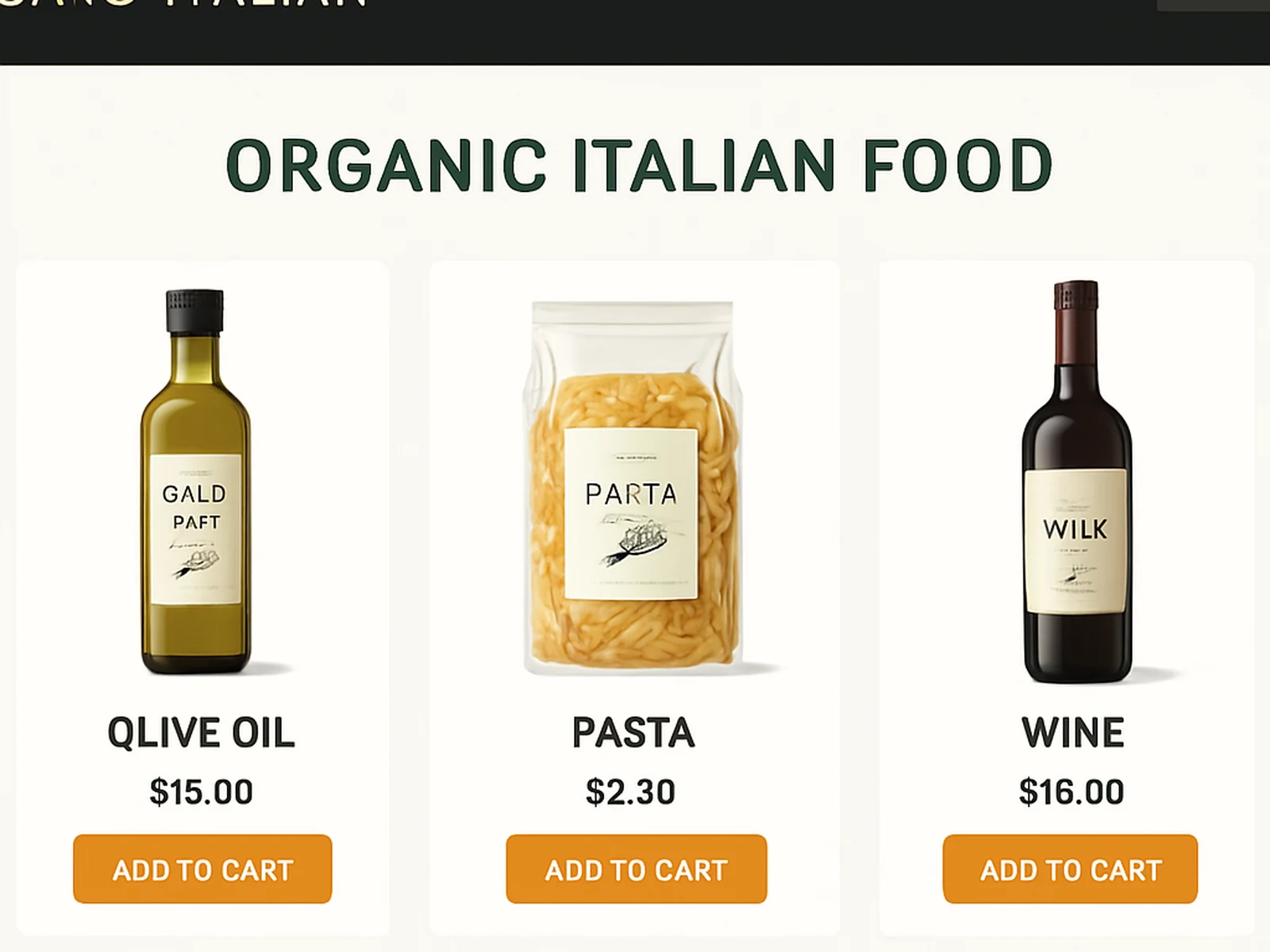Image resolution: width=1270 pixels, height=952 pixels.
Task: Click the Organic Italian Food heading
Action: tap(639, 165)
